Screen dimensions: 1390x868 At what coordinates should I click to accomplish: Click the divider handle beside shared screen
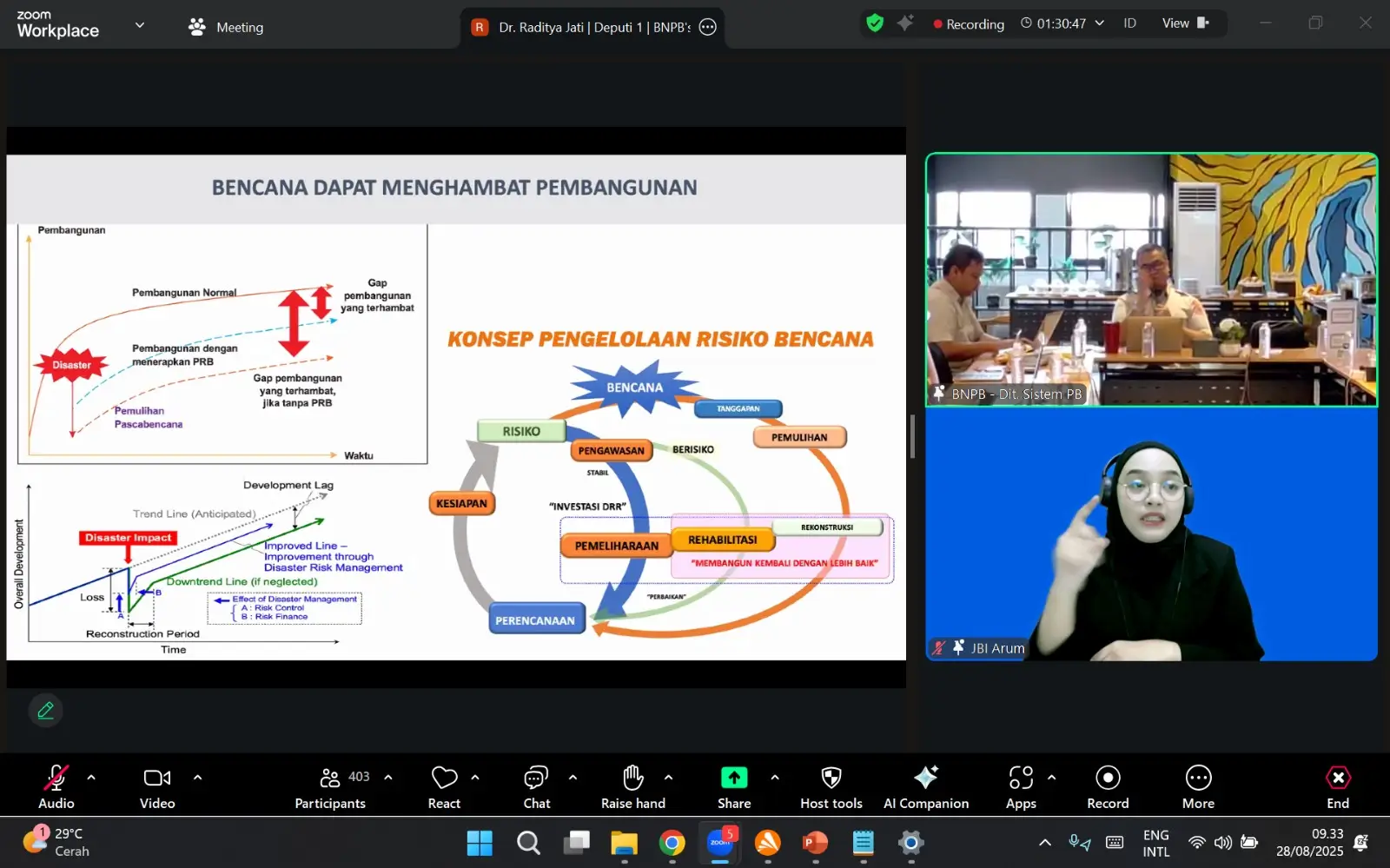[x=912, y=436]
